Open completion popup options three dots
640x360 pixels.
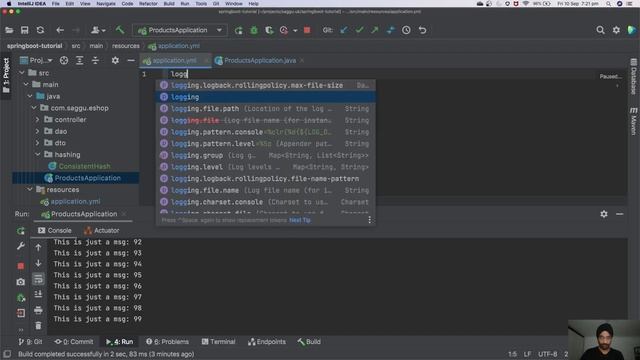click(369, 220)
